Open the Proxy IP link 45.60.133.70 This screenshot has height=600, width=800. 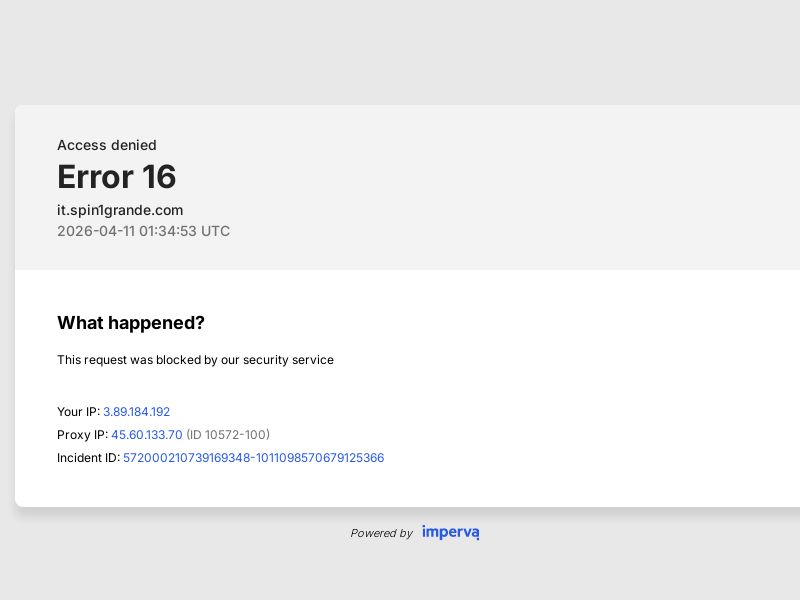click(147, 435)
